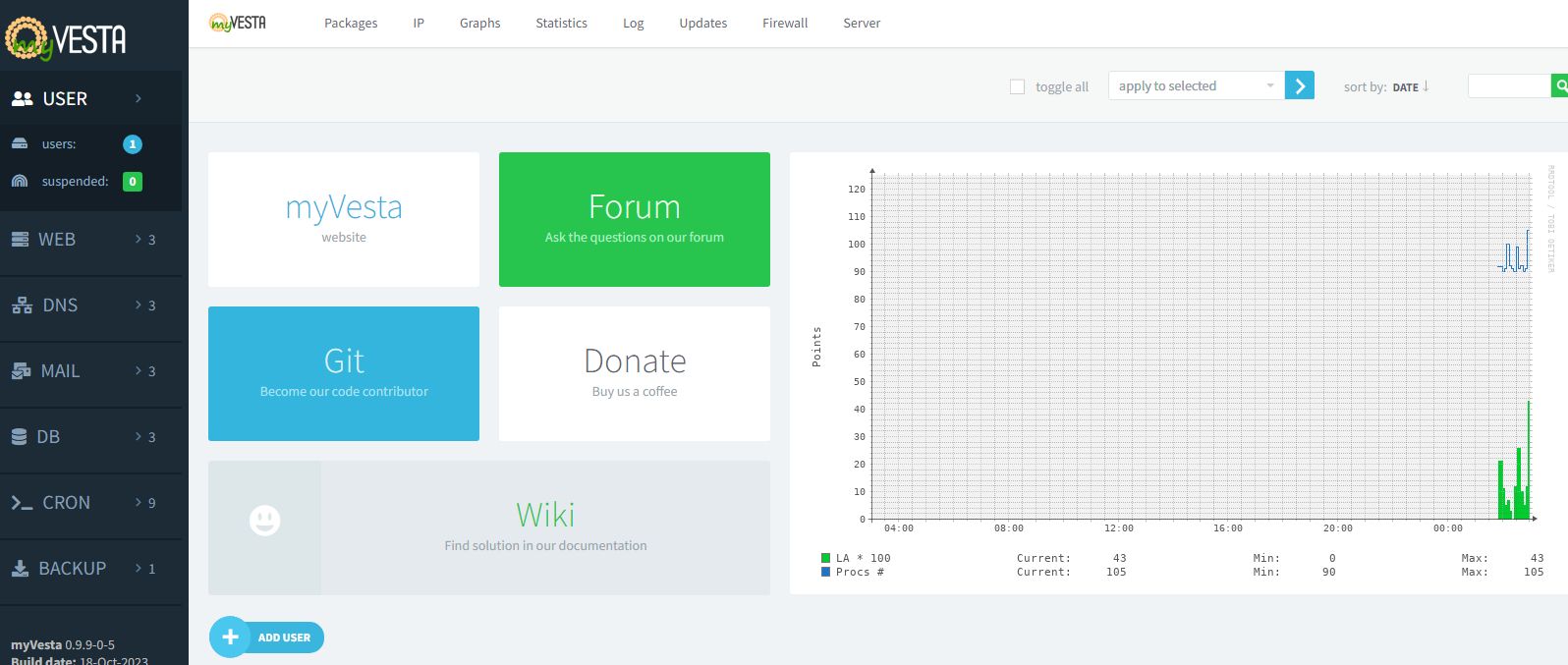Expand the BACKUP section chevron

139,568
